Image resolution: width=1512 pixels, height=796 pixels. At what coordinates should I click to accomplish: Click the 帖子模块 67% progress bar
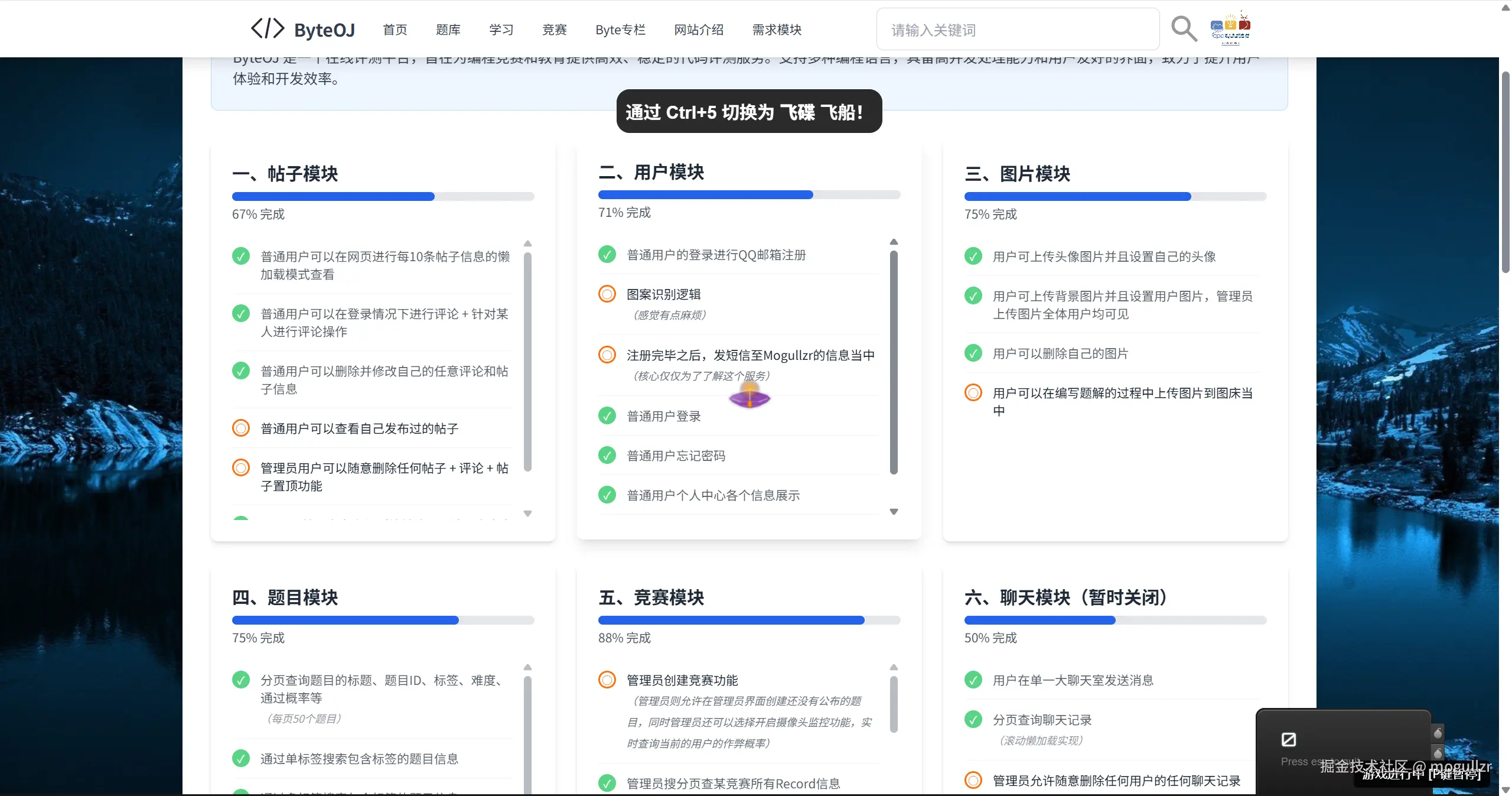[x=383, y=197]
